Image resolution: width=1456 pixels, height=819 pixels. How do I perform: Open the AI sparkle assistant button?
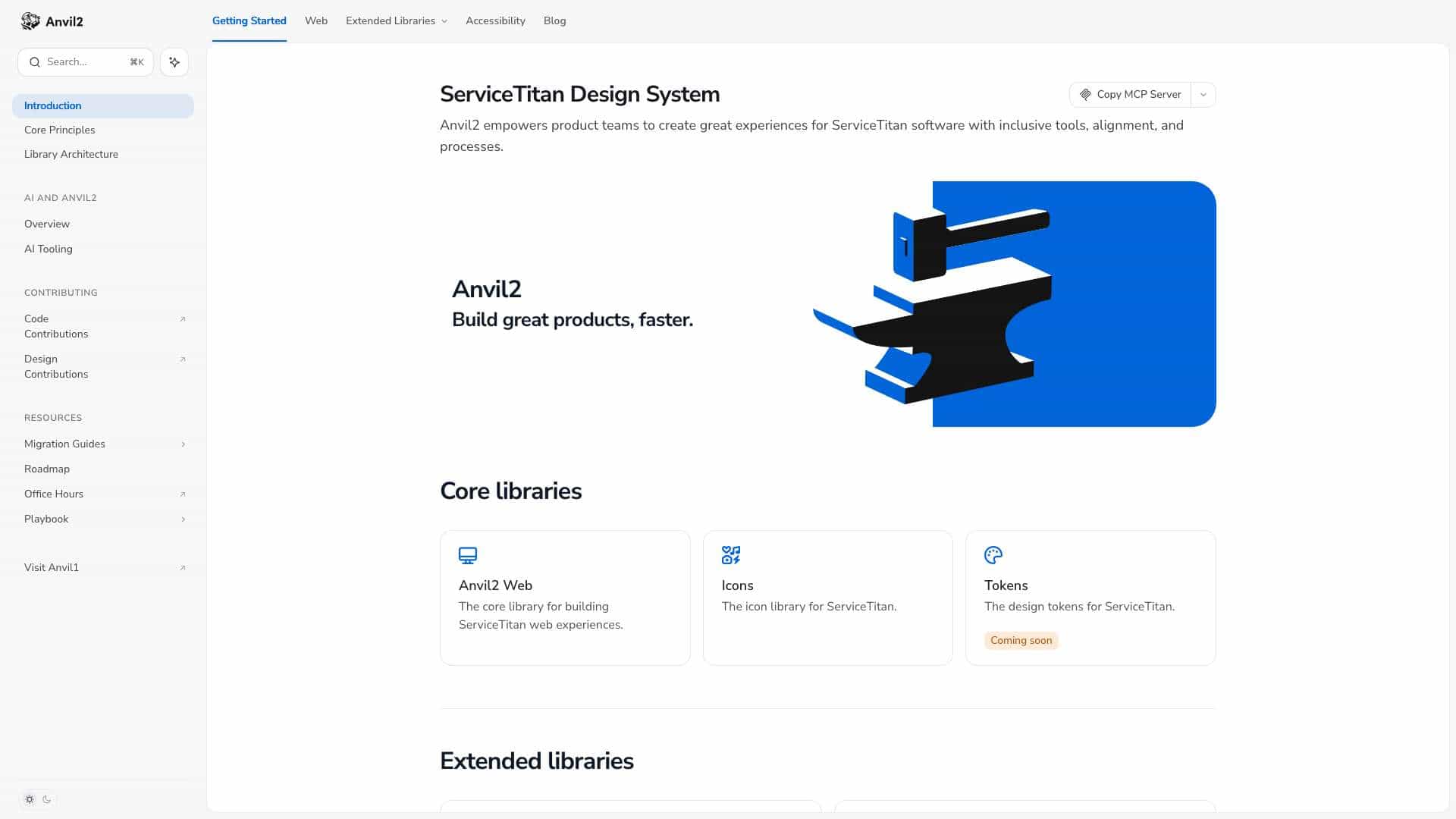coord(174,62)
